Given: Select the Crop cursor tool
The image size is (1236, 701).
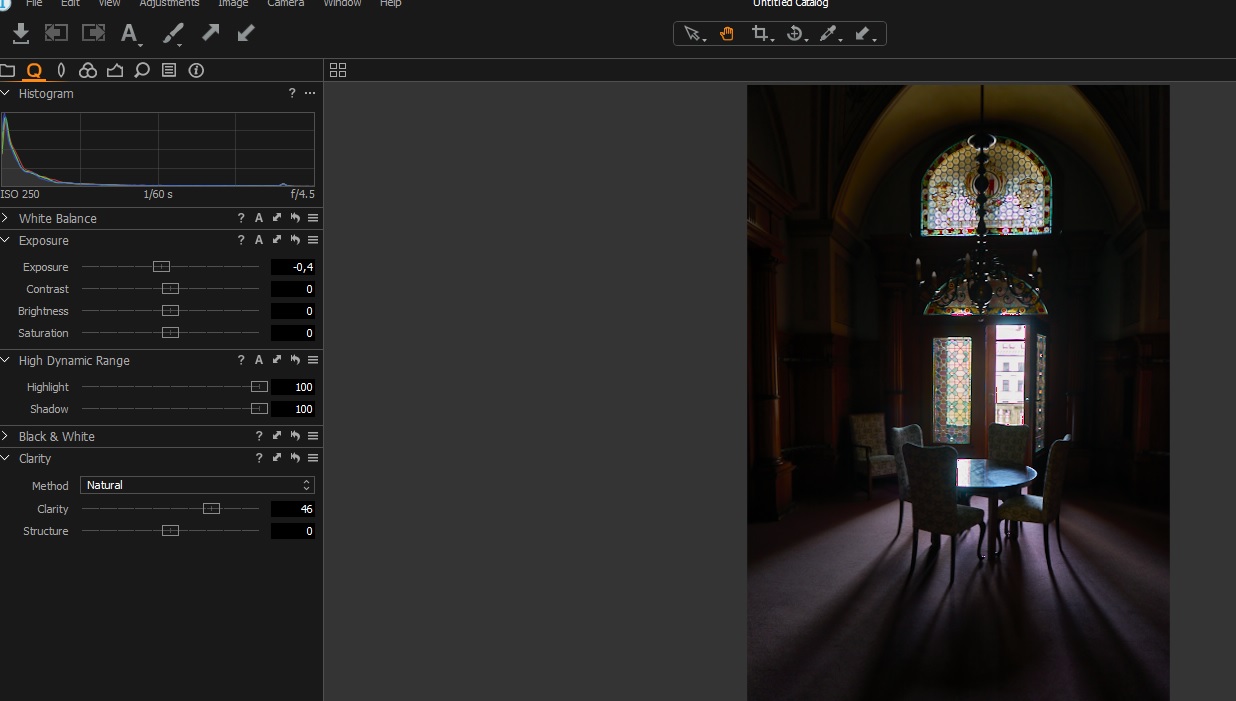Looking at the screenshot, I should 759,33.
